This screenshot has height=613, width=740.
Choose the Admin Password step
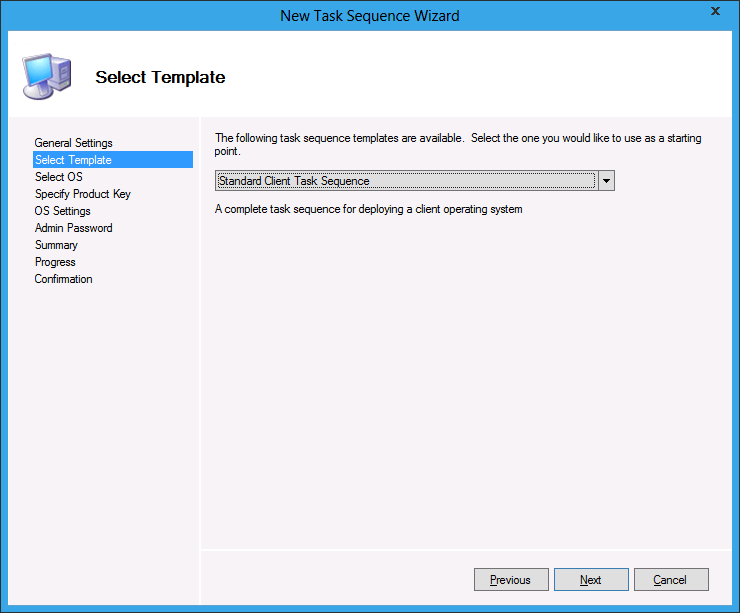click(73, 228)
